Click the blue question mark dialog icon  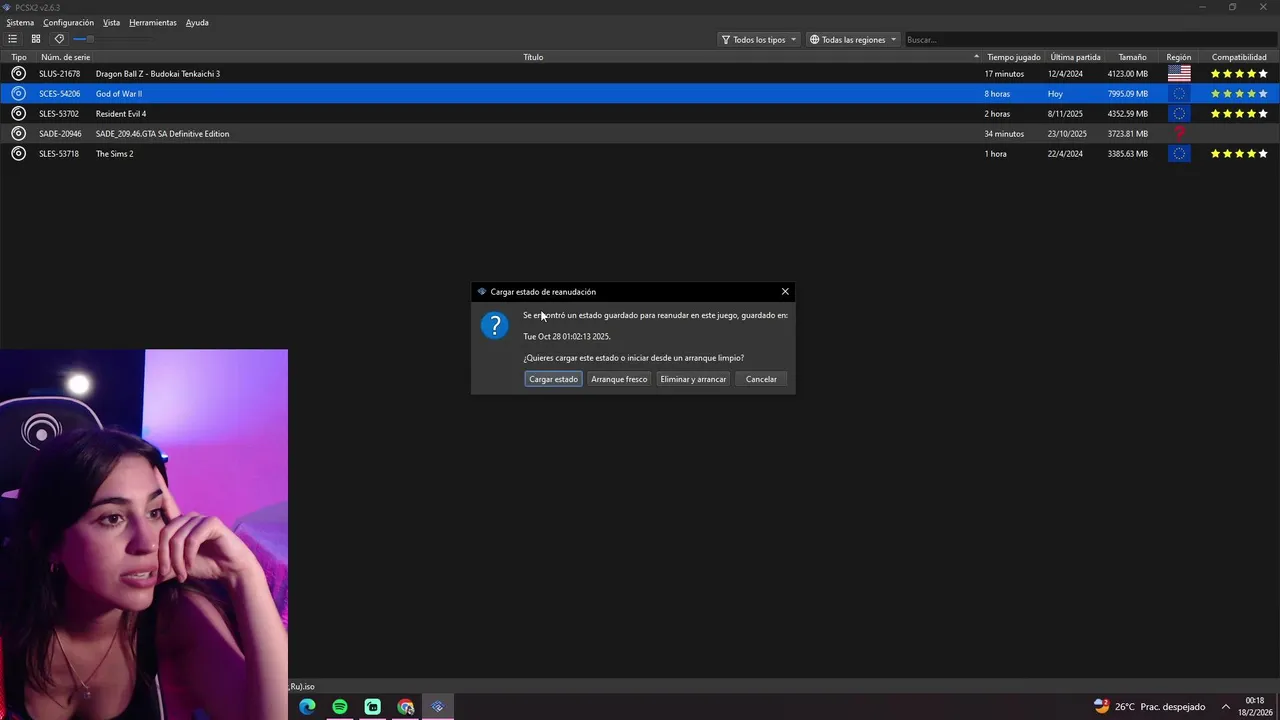[495, 325]
